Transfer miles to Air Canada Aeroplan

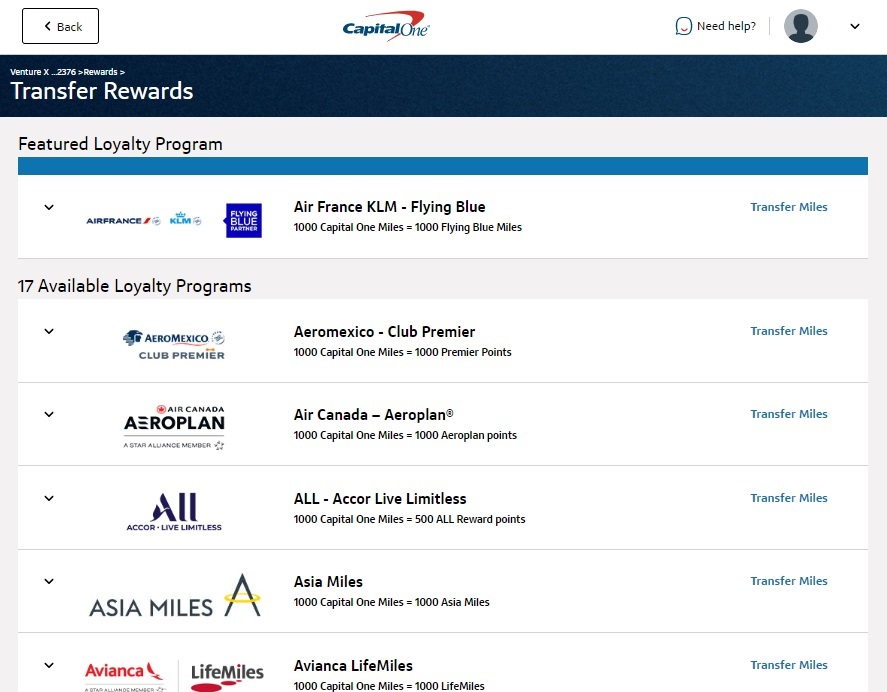point(789,414)
